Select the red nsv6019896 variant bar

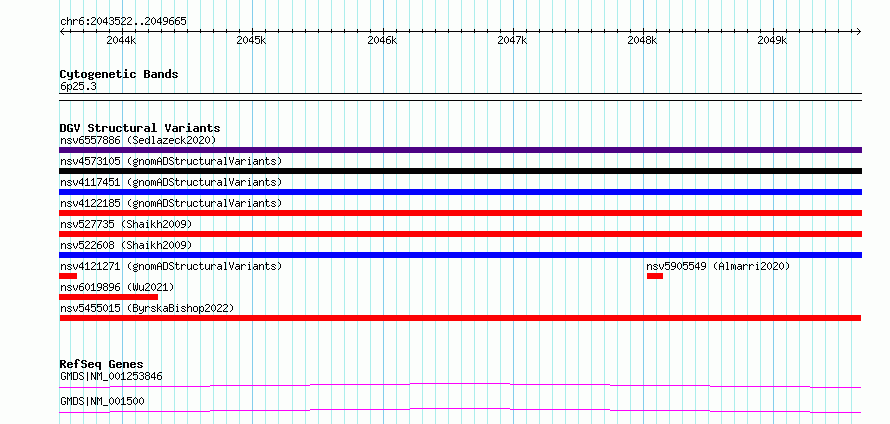coord(108,297)
